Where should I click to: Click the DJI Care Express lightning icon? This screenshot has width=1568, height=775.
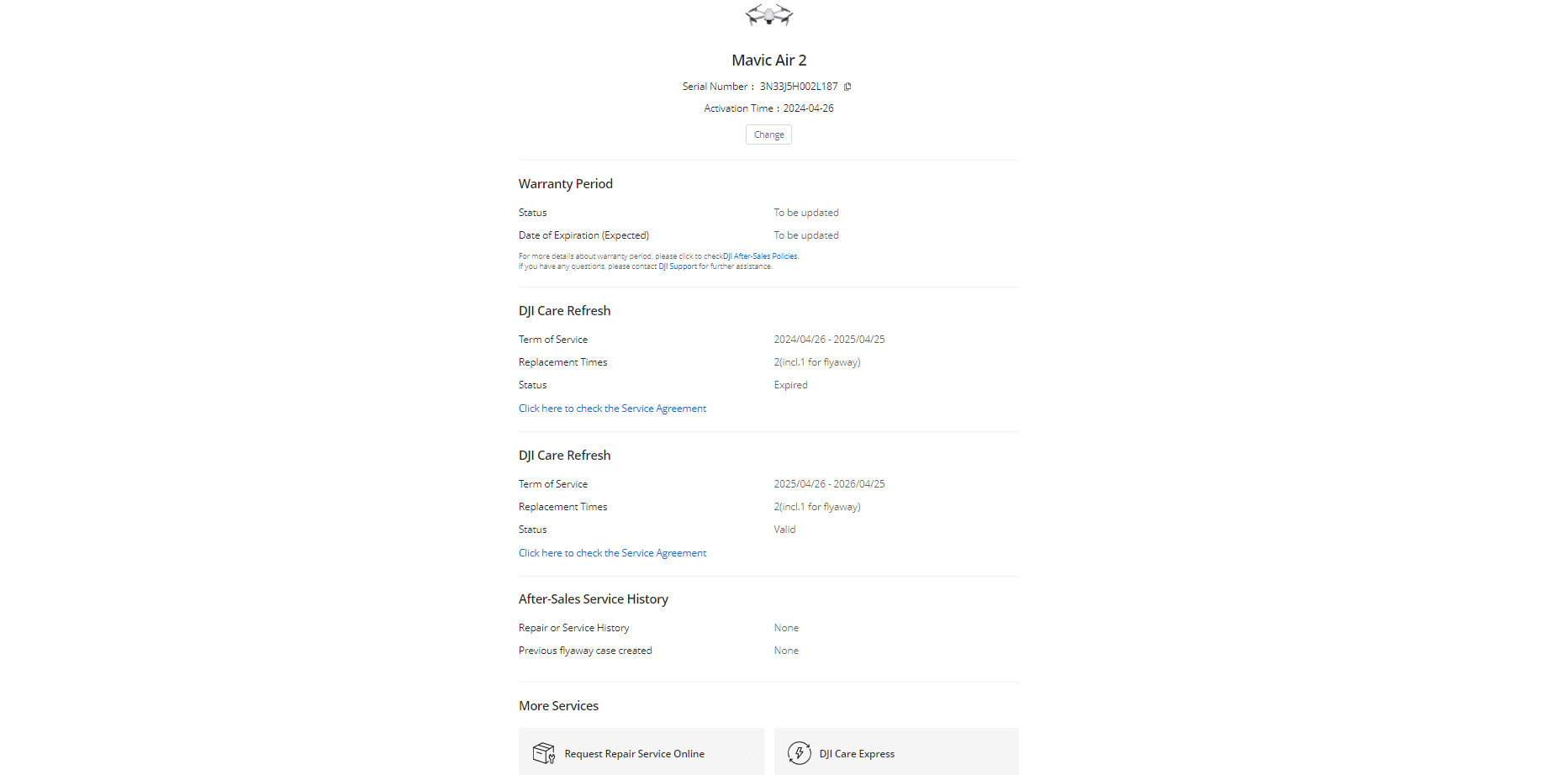tap(800, 753)
